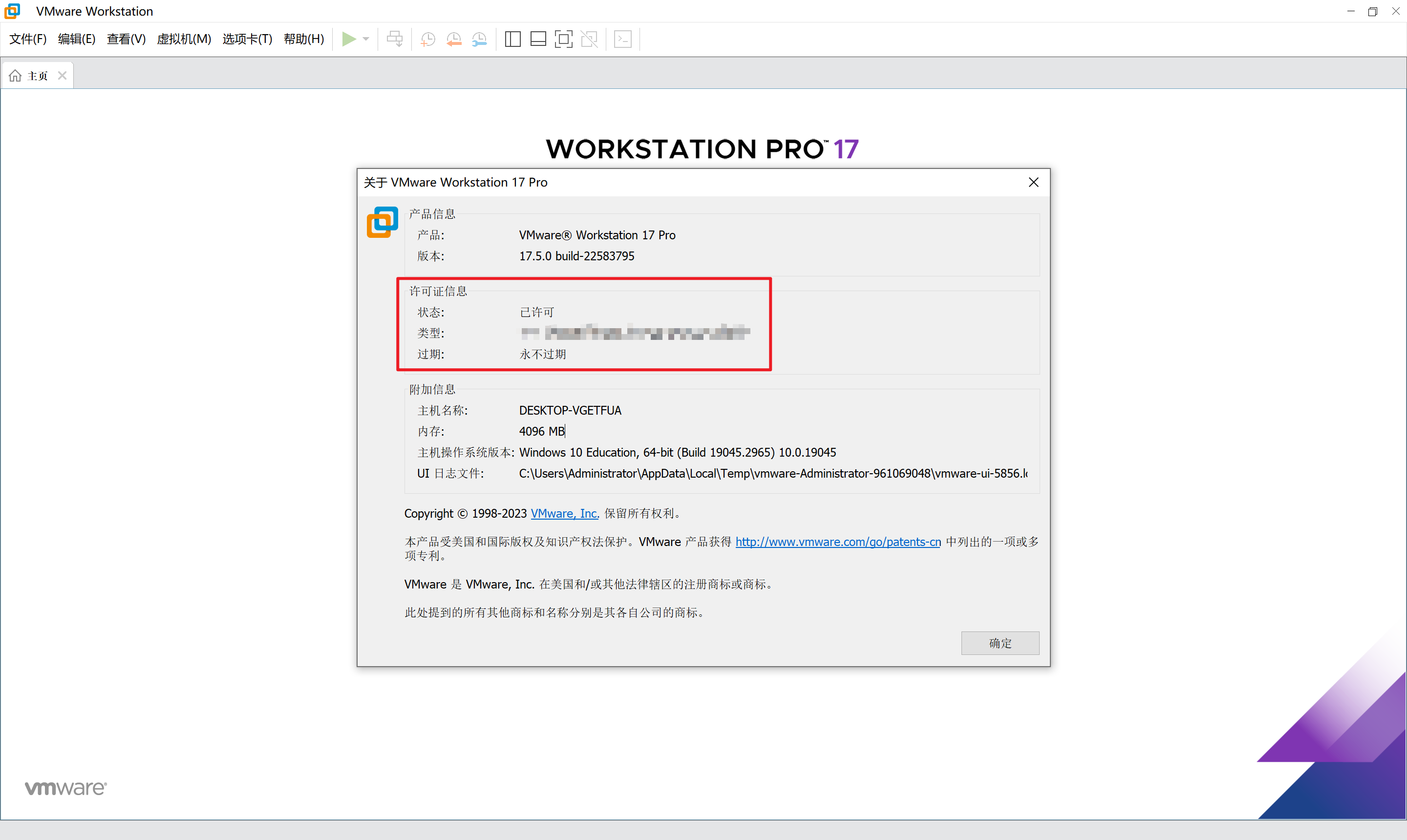Open the 帮助(H) menu
1407x840 pixels.
(x=303, y=39)
